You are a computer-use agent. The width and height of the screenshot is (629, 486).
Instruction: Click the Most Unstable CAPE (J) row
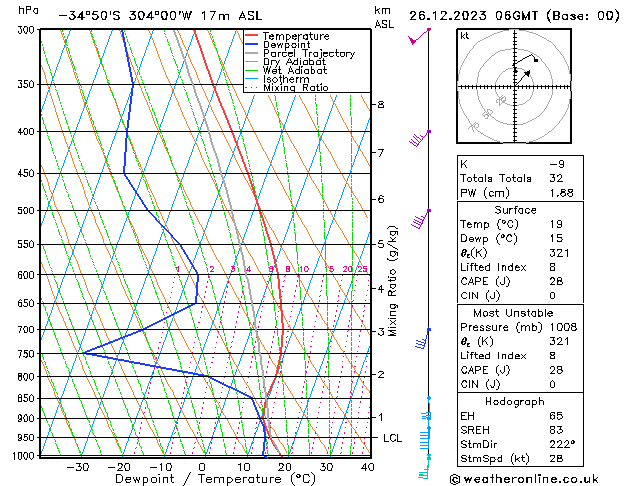520,370
